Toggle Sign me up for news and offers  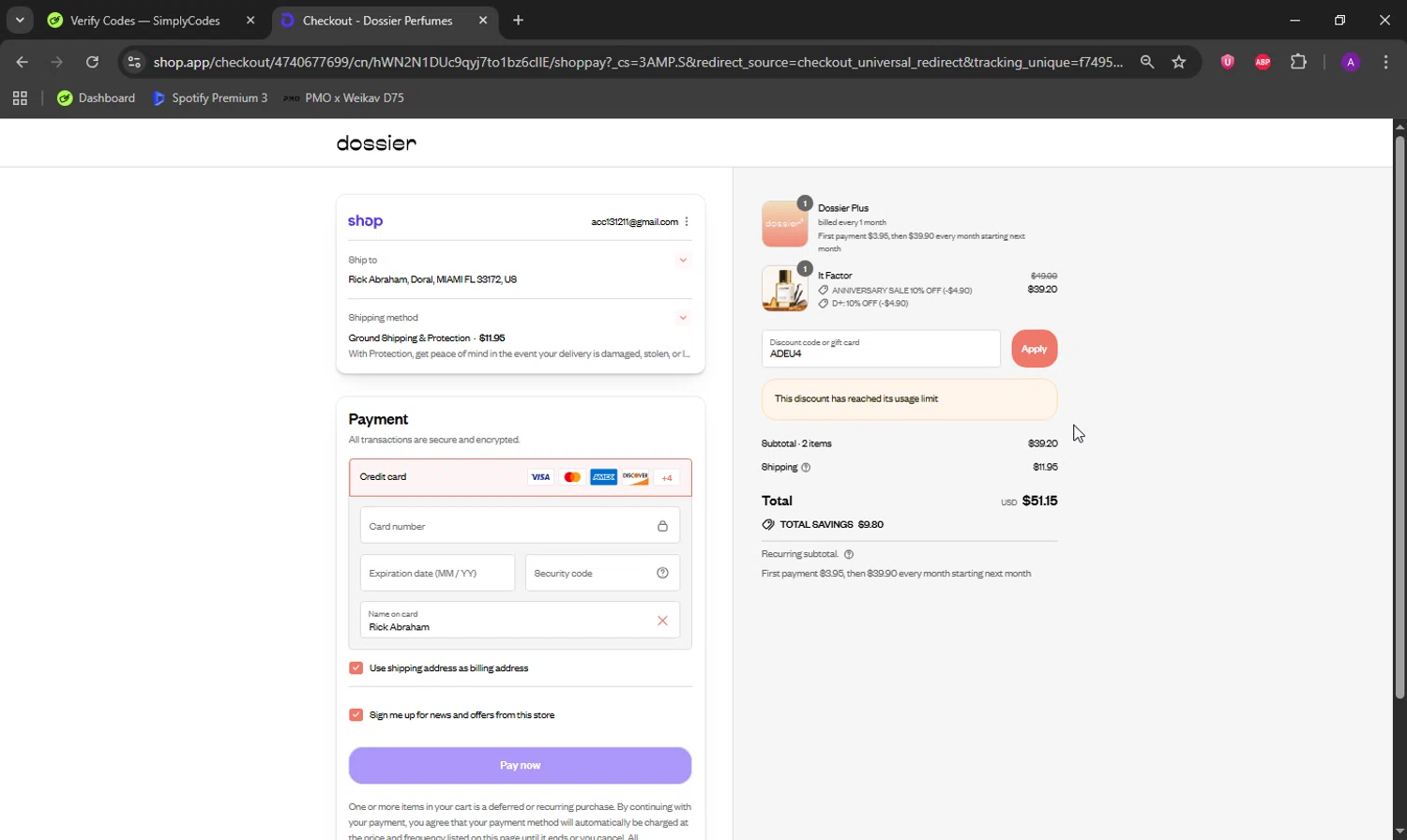point(356,715)
